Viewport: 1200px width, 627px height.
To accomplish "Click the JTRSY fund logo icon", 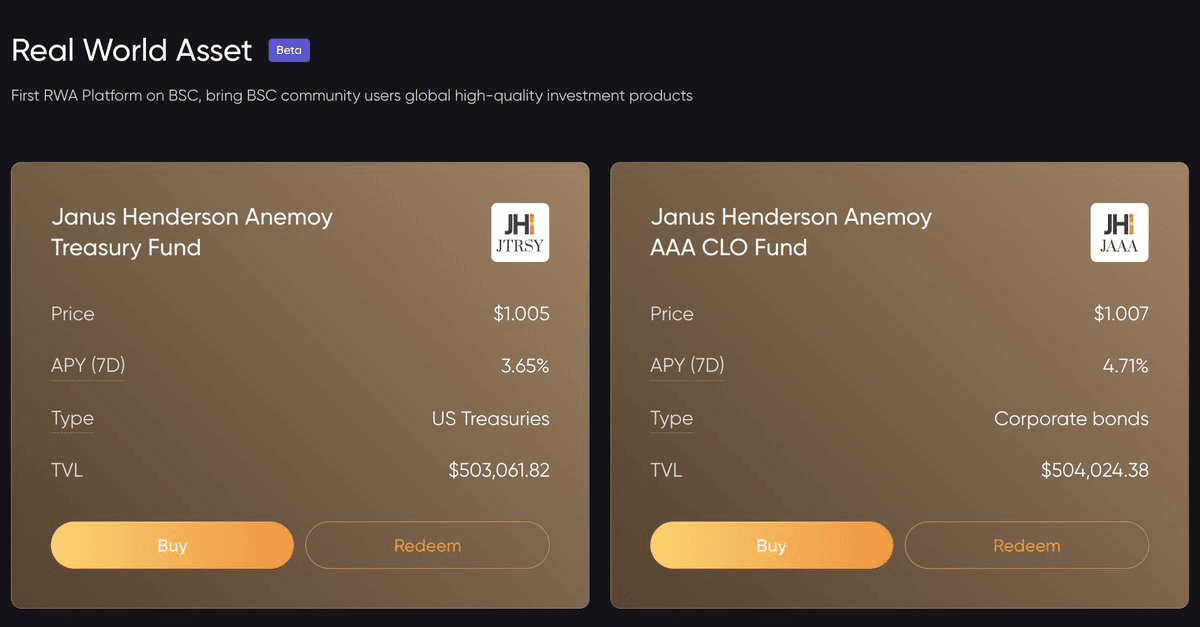I will (520, 233).
